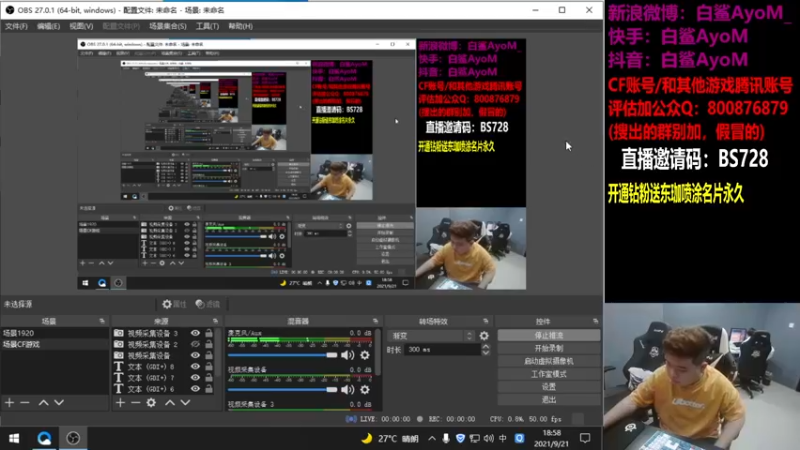Toggle lock on 视频采集设备 2 source
The image size is (800, 450).
[209, 344]
